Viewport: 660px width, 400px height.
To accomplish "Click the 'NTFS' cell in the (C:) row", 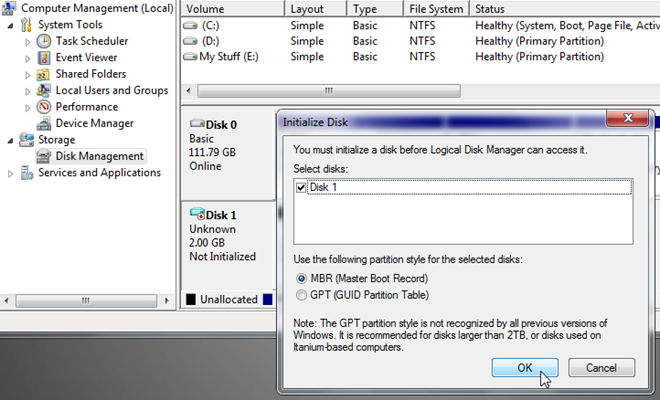I will (422, 26).
